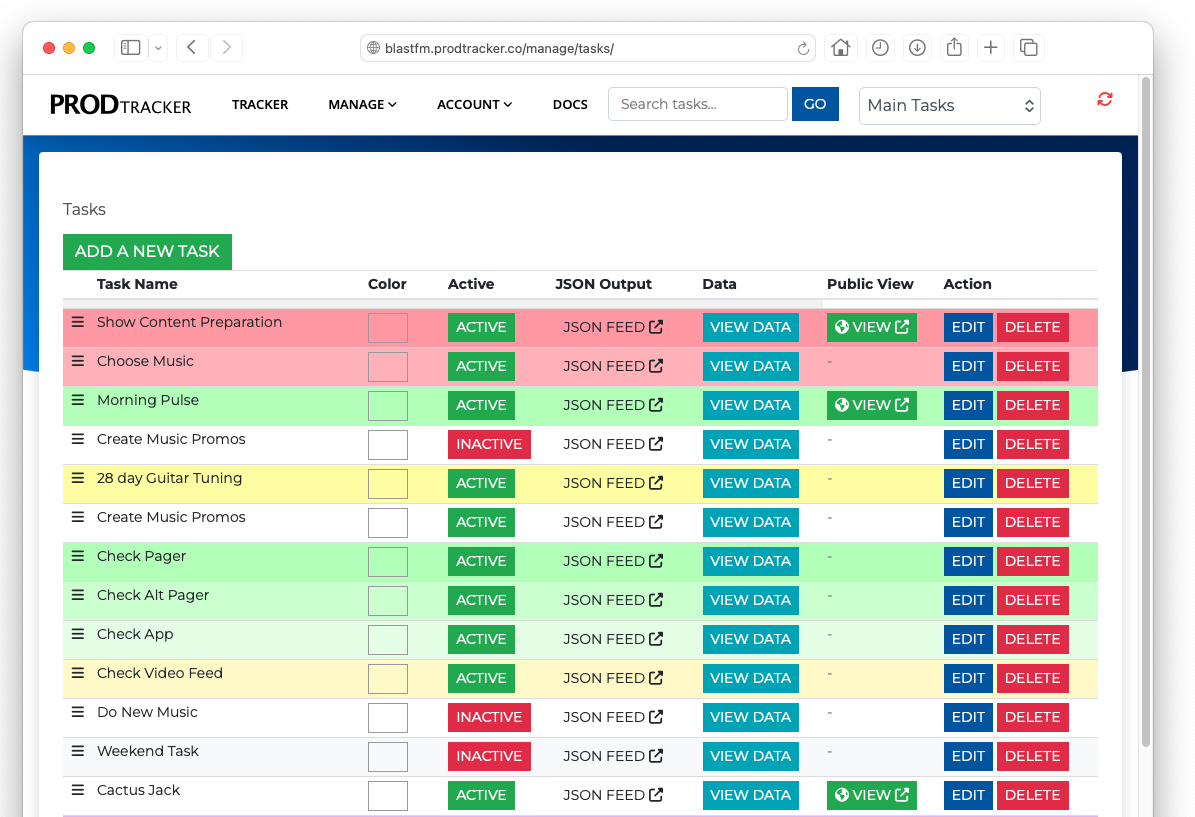This screenshot has height=817, width=1195.
Task: Click drag handle icon for Choose Music
Action: pos(78,361)
